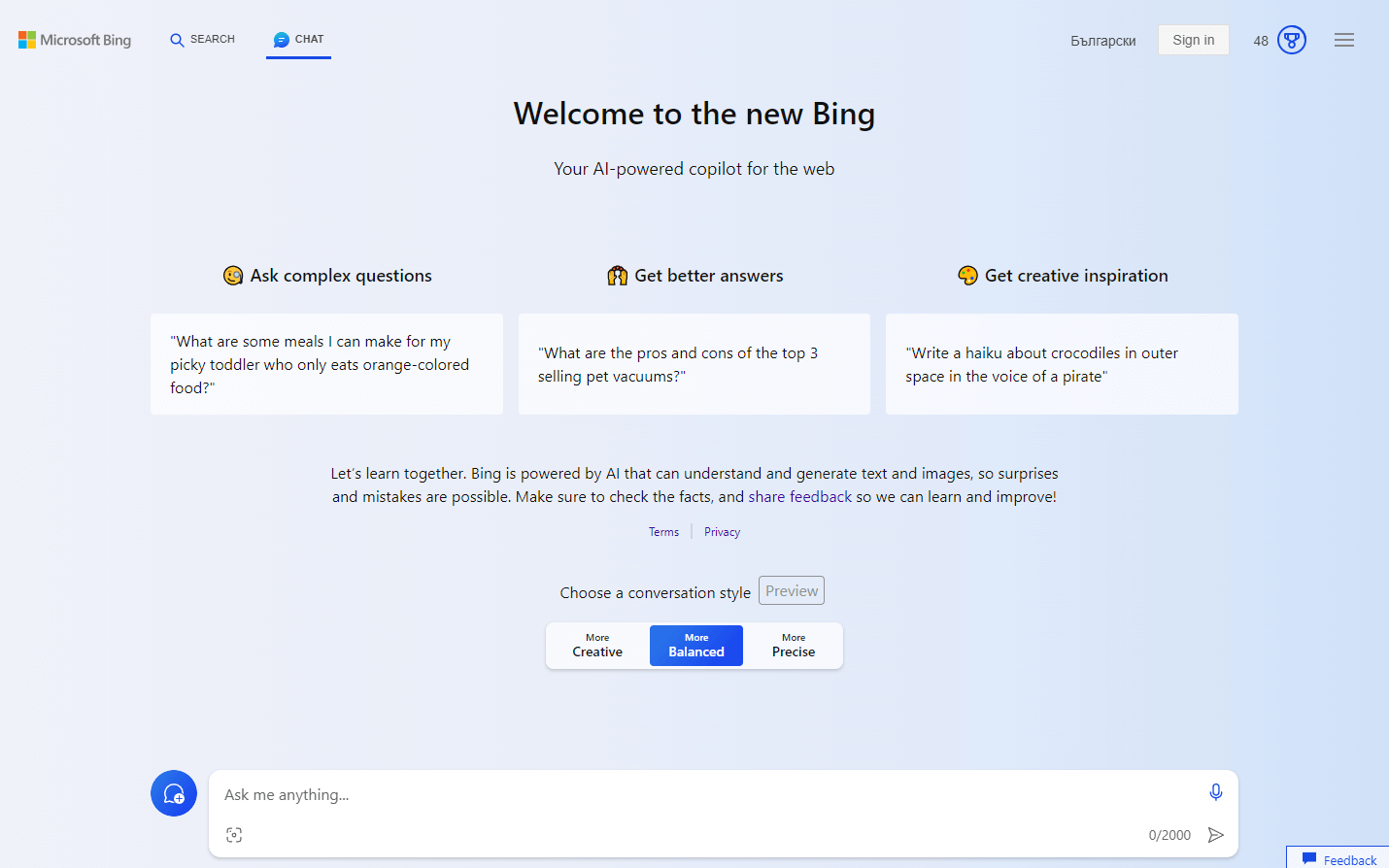1389x868 pixels.
Task: Choose the More Balanced conversation style
Action: click(696, 646)
